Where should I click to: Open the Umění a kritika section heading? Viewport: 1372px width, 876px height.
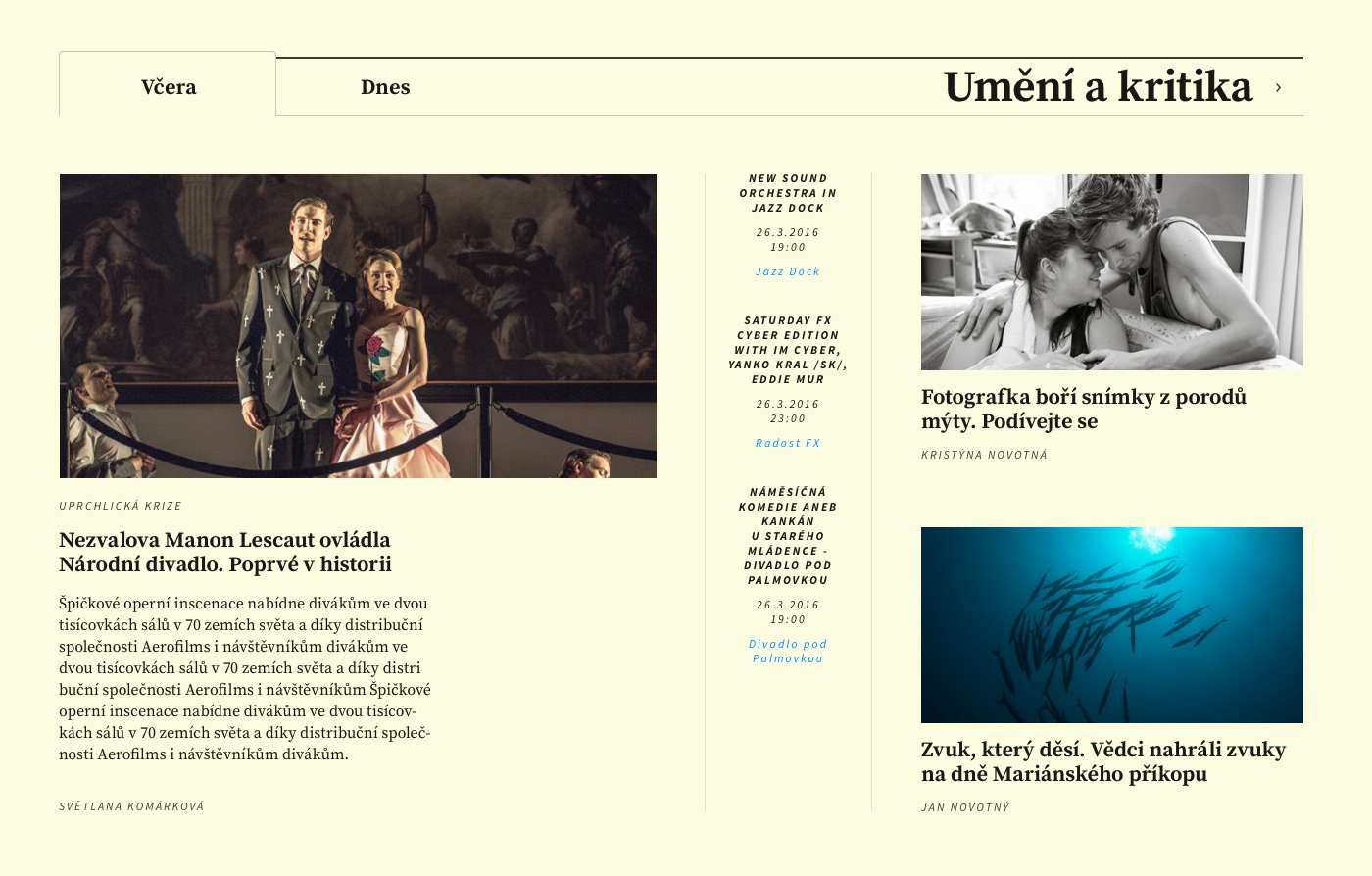pyautogui.click(x=1098, y=87)
